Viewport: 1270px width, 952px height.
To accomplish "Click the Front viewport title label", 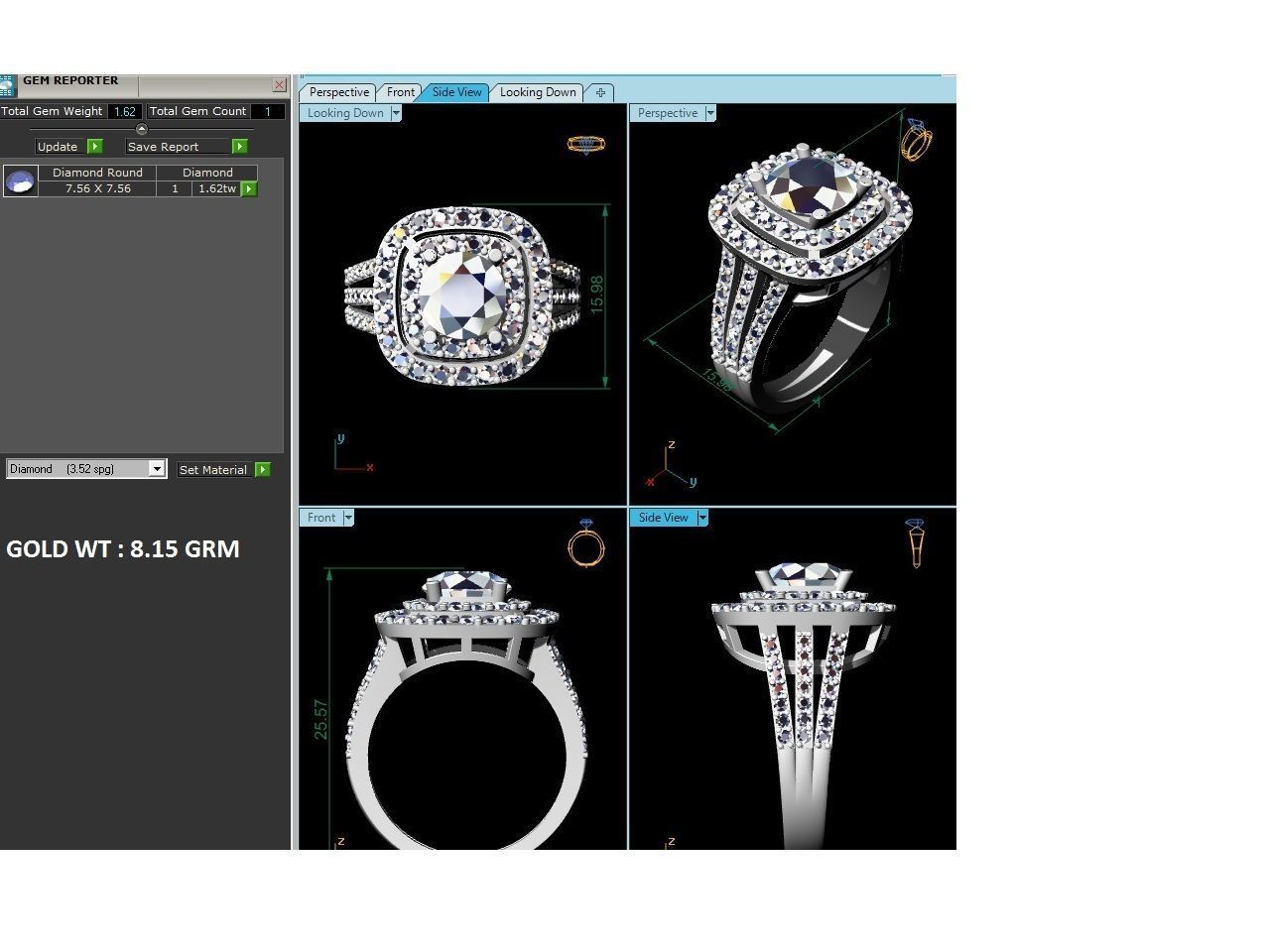I will pyautogui.click(x=321, y=518).
